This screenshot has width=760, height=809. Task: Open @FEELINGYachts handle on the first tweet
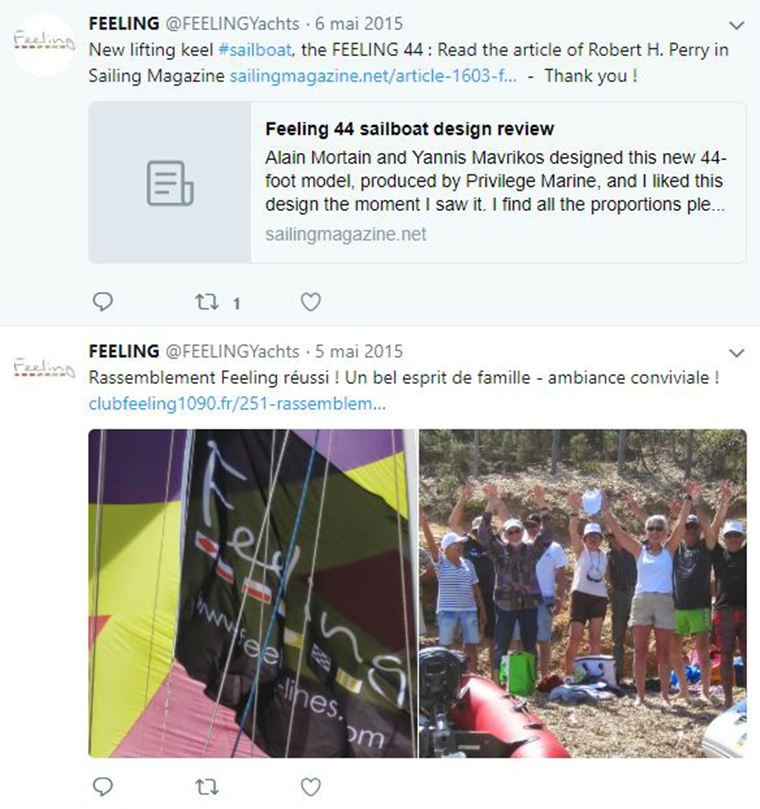231,23
